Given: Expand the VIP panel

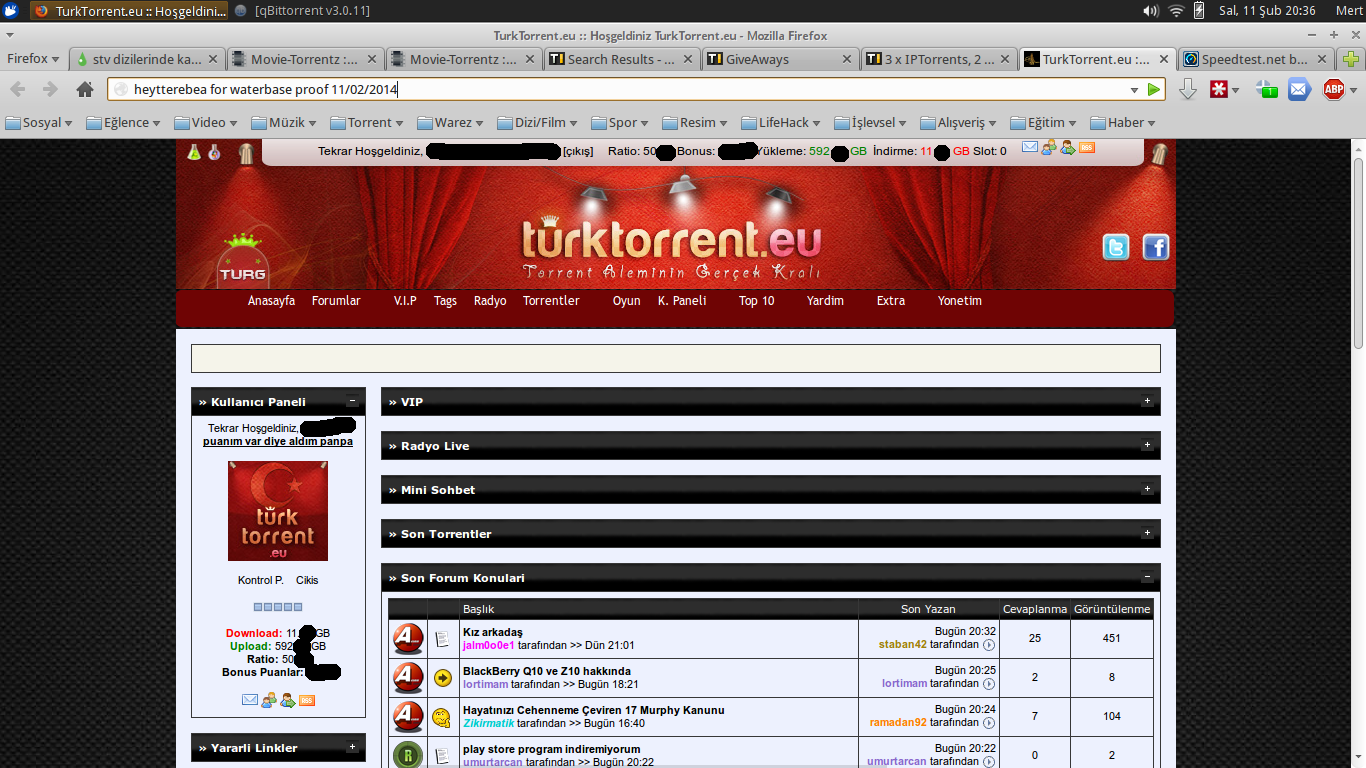Looking at the screenshot, I should 1147,401.
